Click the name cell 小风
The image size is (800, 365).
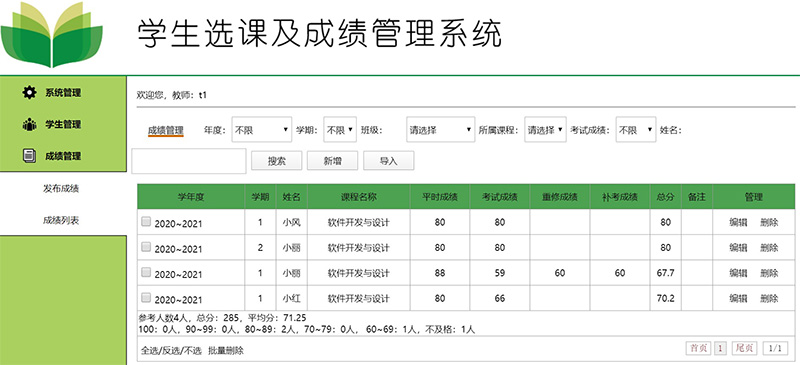291,222
